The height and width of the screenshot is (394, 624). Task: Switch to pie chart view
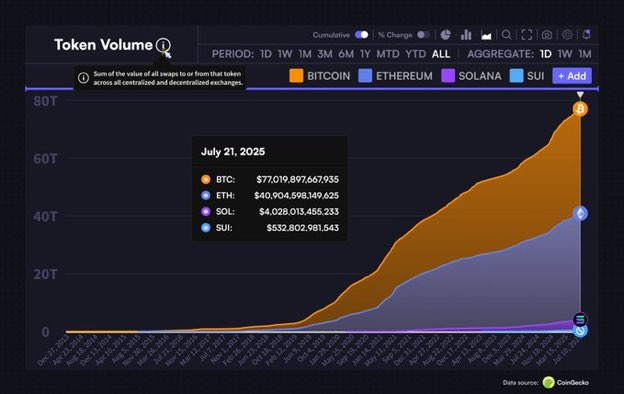(x=445, y=35)
